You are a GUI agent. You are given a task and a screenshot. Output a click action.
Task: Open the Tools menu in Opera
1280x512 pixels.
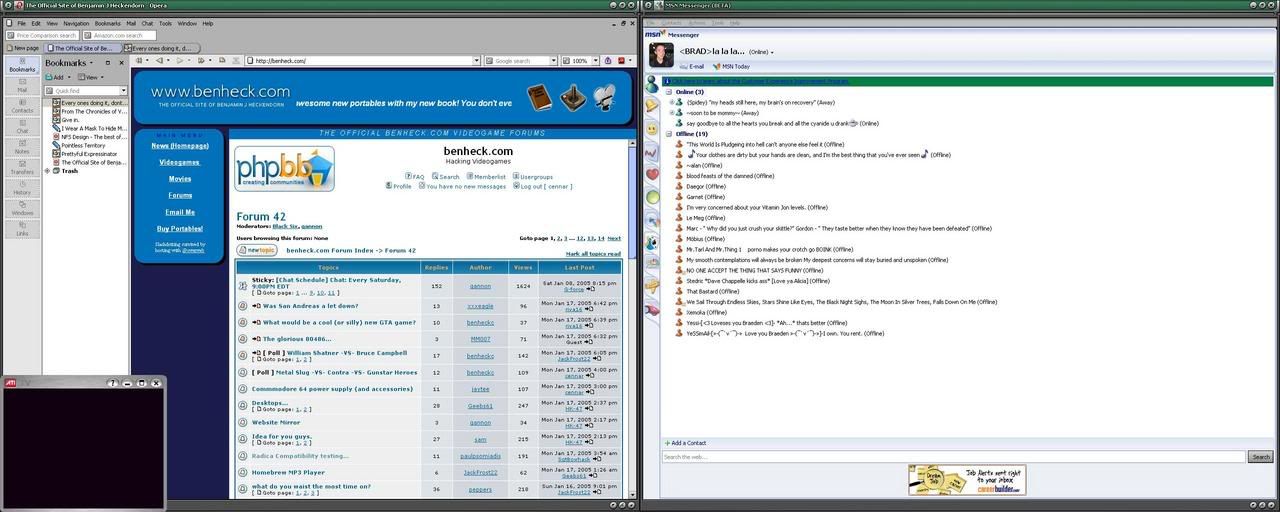[165, 23]
